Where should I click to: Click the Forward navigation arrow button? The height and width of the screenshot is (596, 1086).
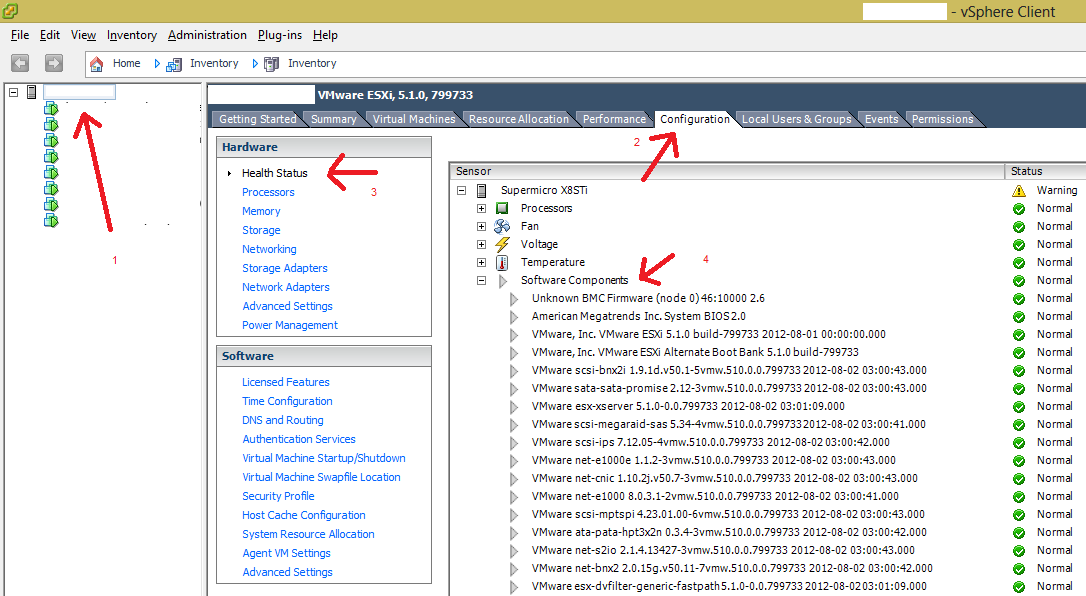pyautogui.click(x=53, y=63)
